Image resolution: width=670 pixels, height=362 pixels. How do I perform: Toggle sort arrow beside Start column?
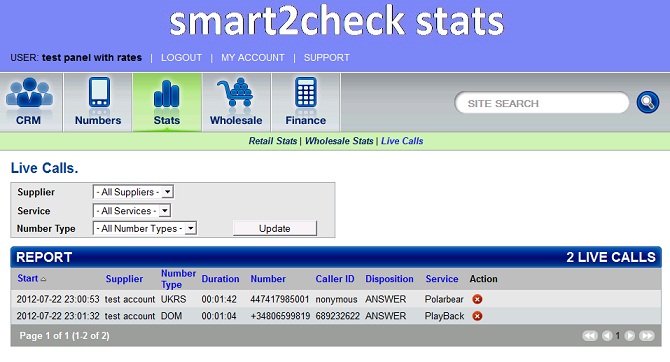43,279
